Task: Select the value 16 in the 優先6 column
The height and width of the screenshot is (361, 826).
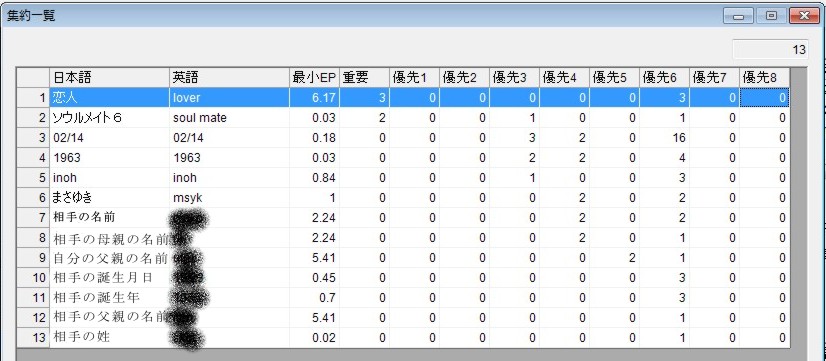Action: pyautogui.click(x=664, y=138)
